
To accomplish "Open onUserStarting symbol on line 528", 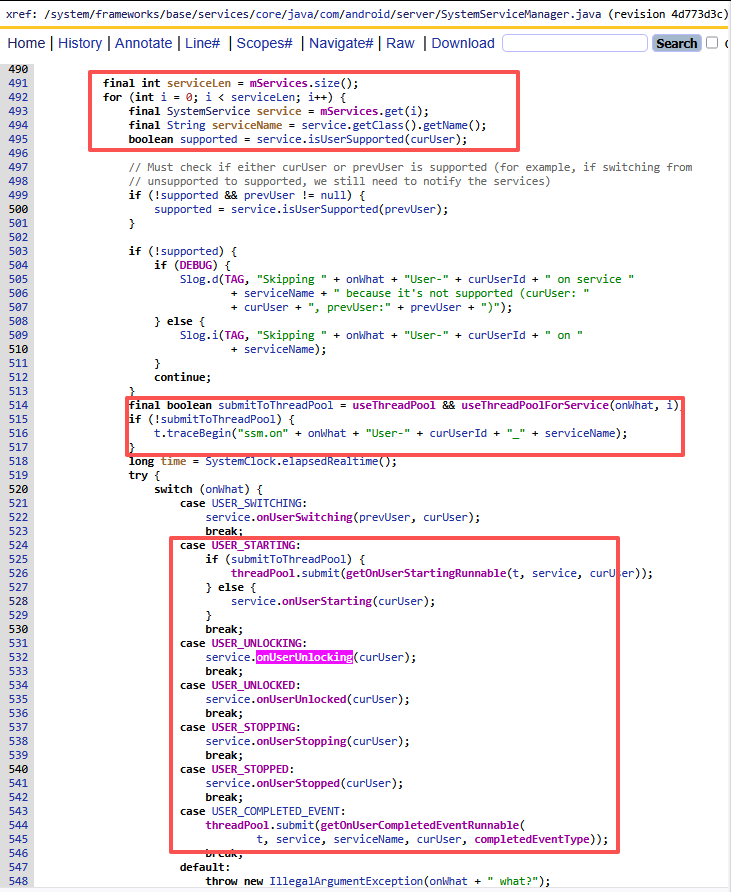I will (327, 601).
